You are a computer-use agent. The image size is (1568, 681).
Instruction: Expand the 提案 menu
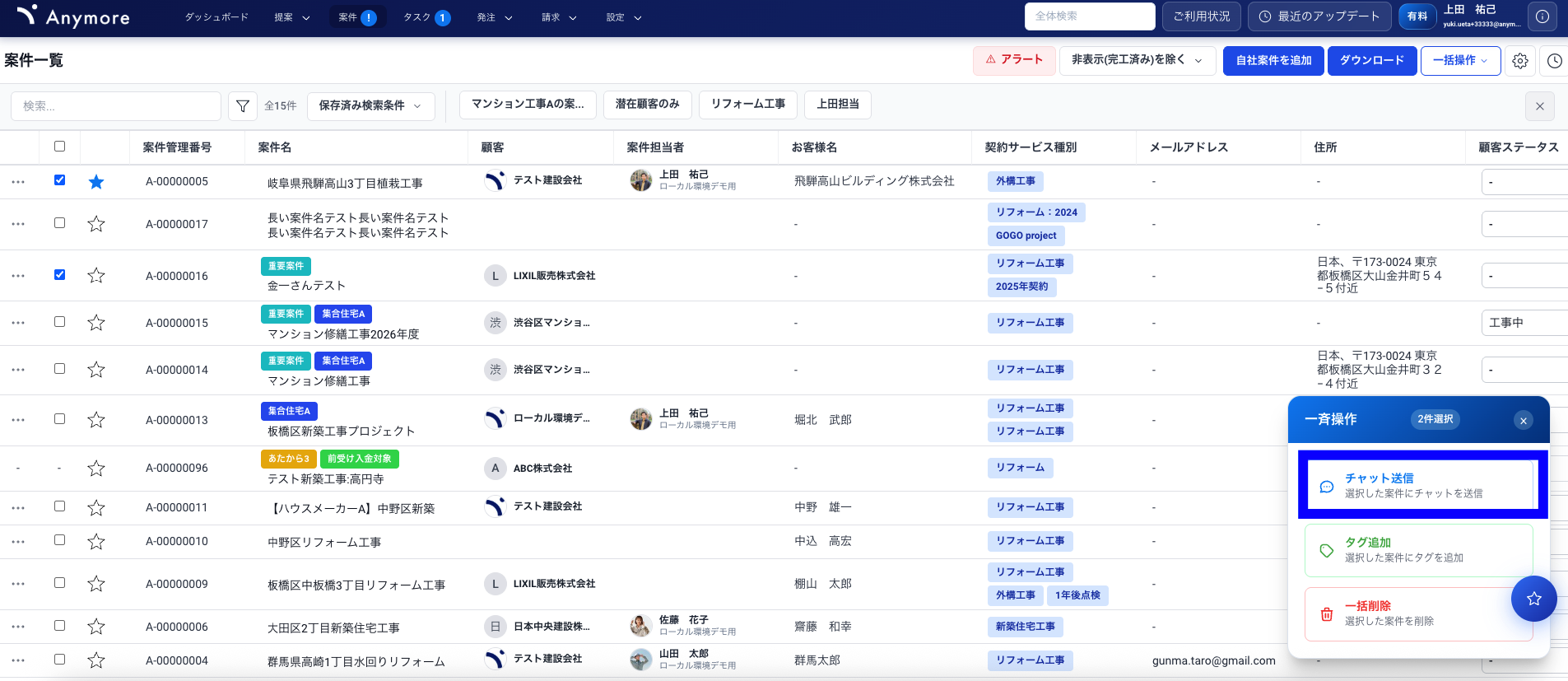pos(292,17)
